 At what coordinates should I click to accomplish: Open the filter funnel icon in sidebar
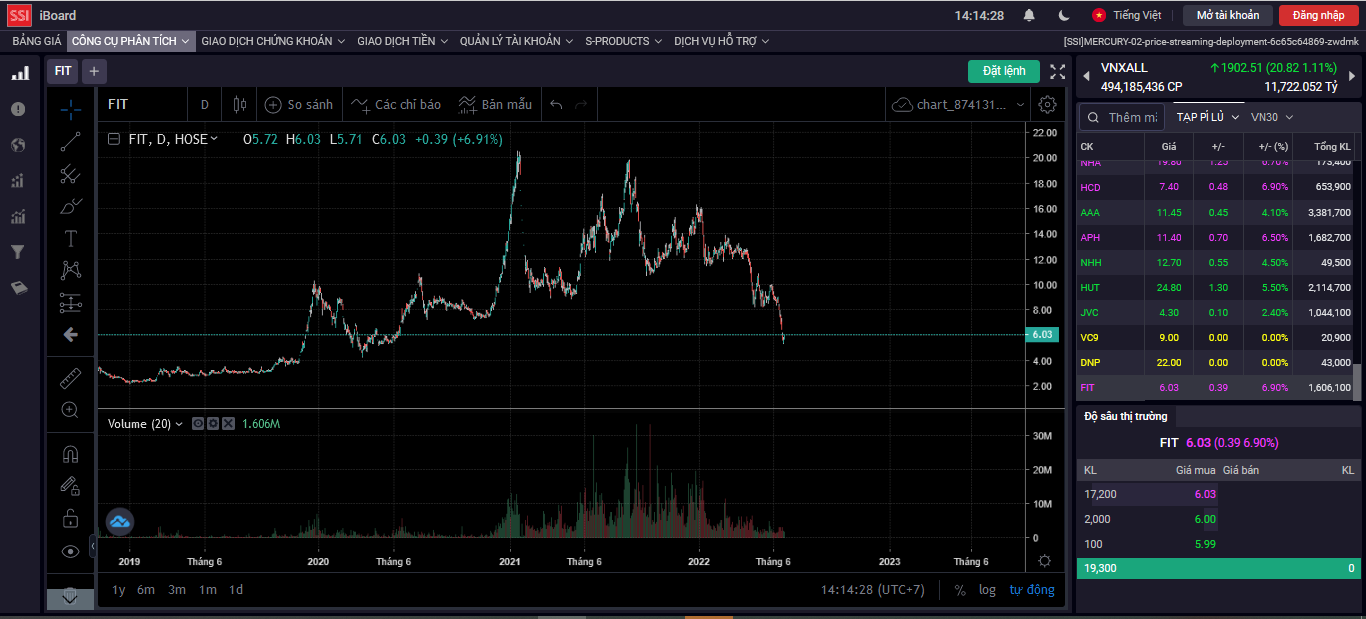18,252
